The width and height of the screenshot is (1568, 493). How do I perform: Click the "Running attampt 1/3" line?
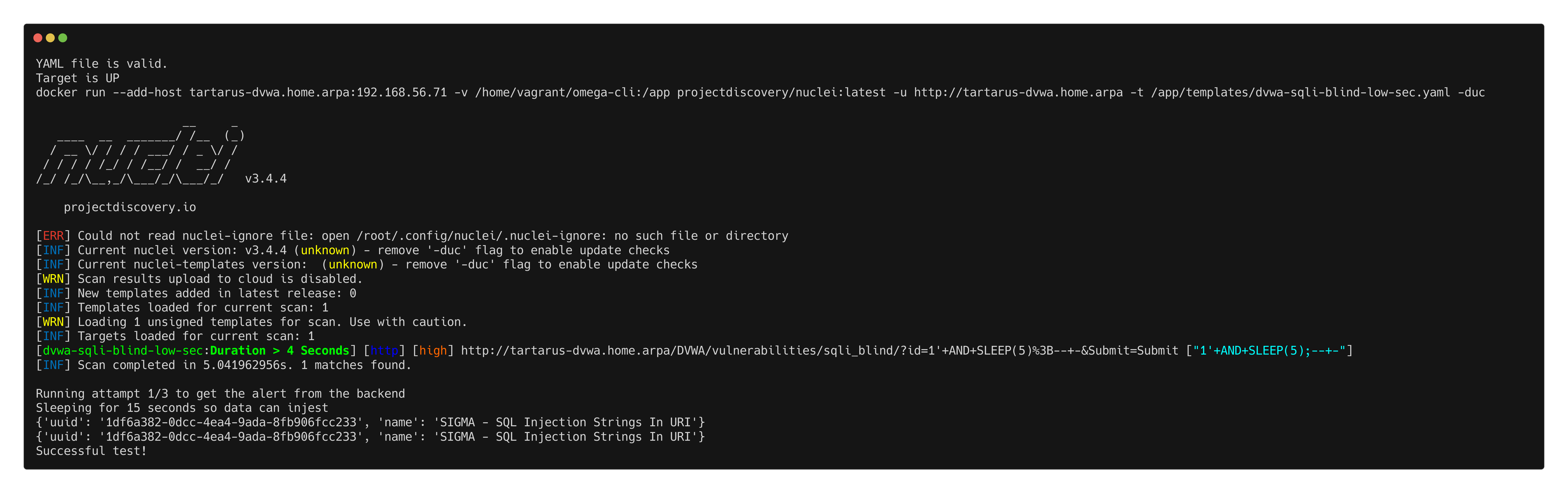point(220,394)
